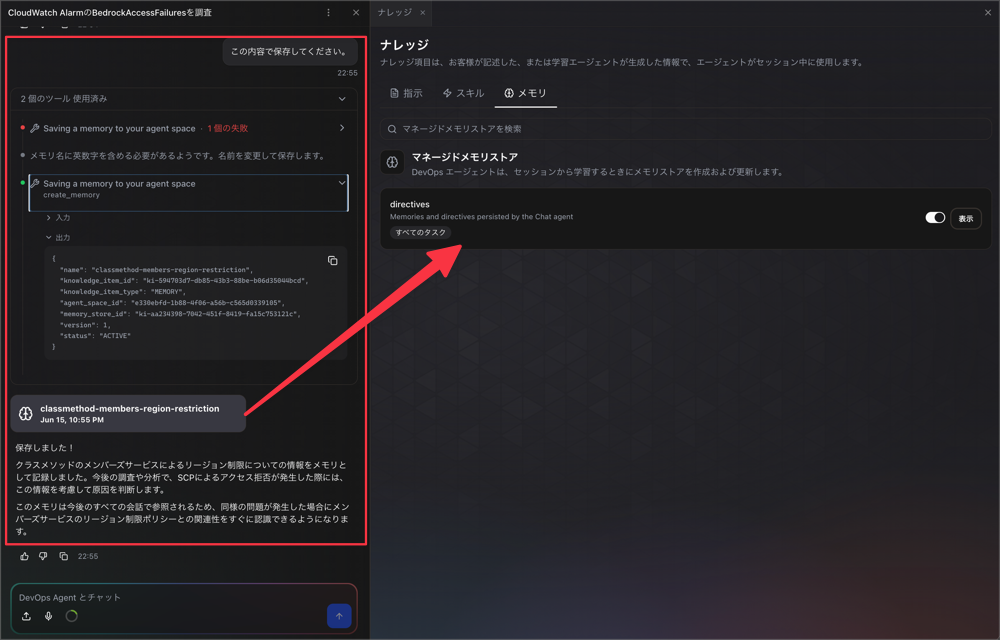This screenshot has width=1000, height=640.
Task: Give thumbs up to the response
Action: (24, 556)
